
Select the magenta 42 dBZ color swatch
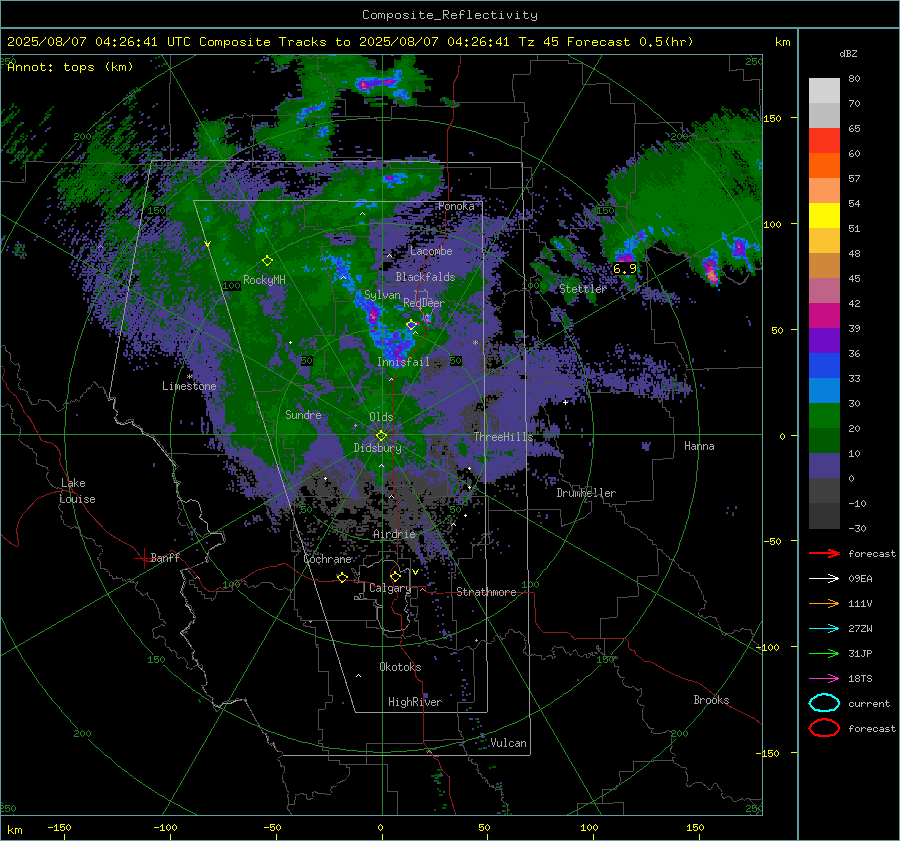coord(824,315)
